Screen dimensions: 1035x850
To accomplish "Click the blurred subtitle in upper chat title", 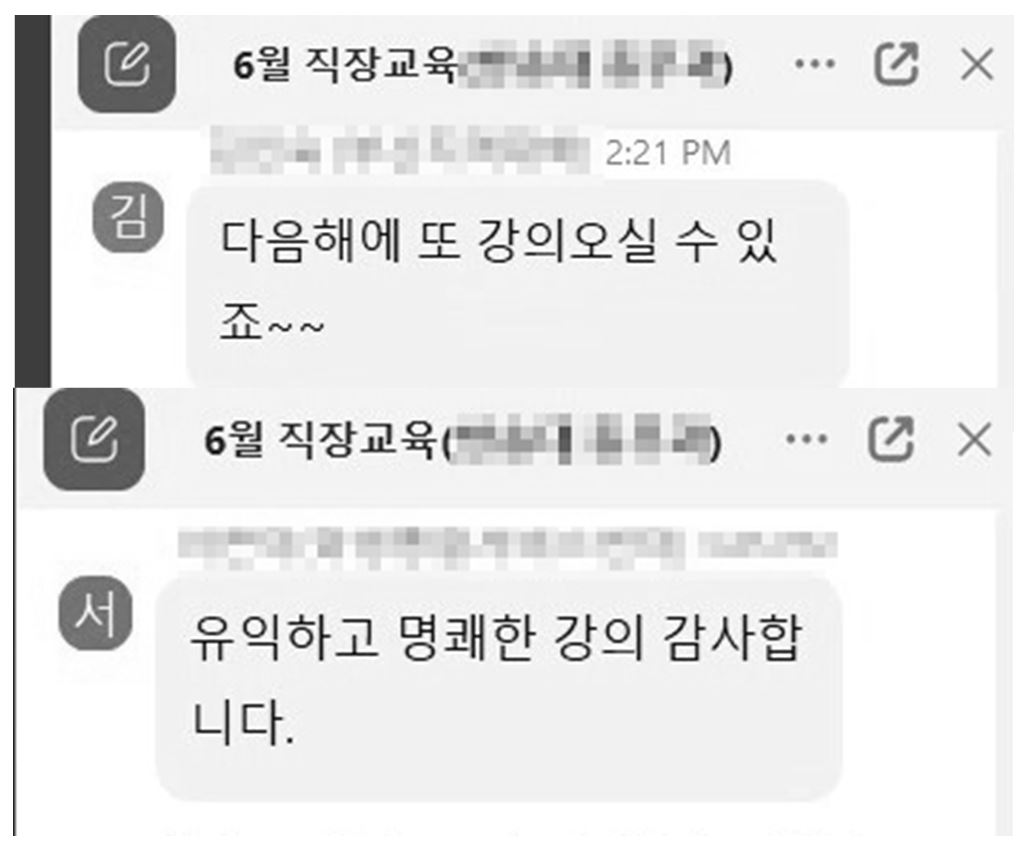I will click(595, 65).
